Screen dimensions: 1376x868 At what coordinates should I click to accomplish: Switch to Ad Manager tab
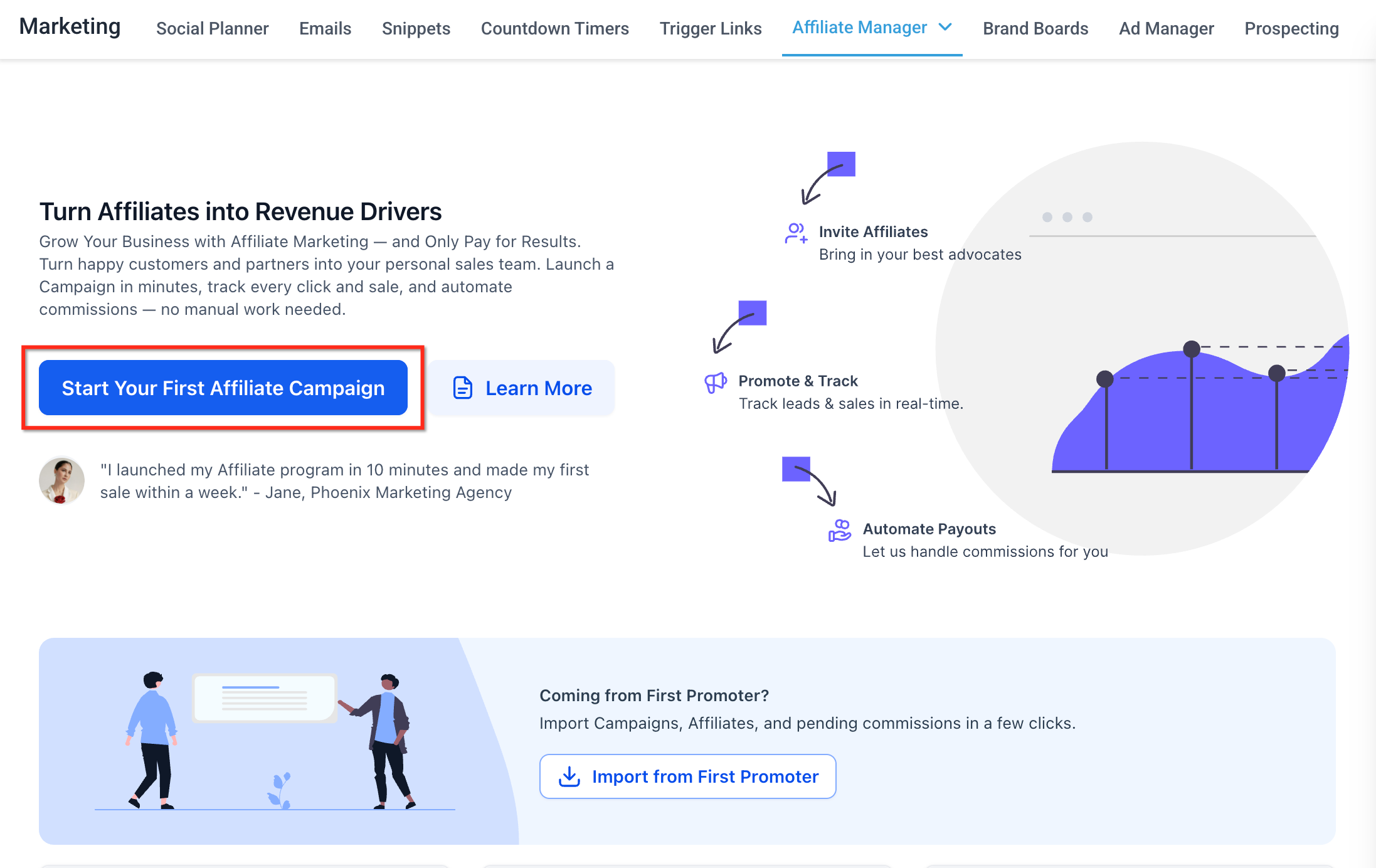point(1167,28)
